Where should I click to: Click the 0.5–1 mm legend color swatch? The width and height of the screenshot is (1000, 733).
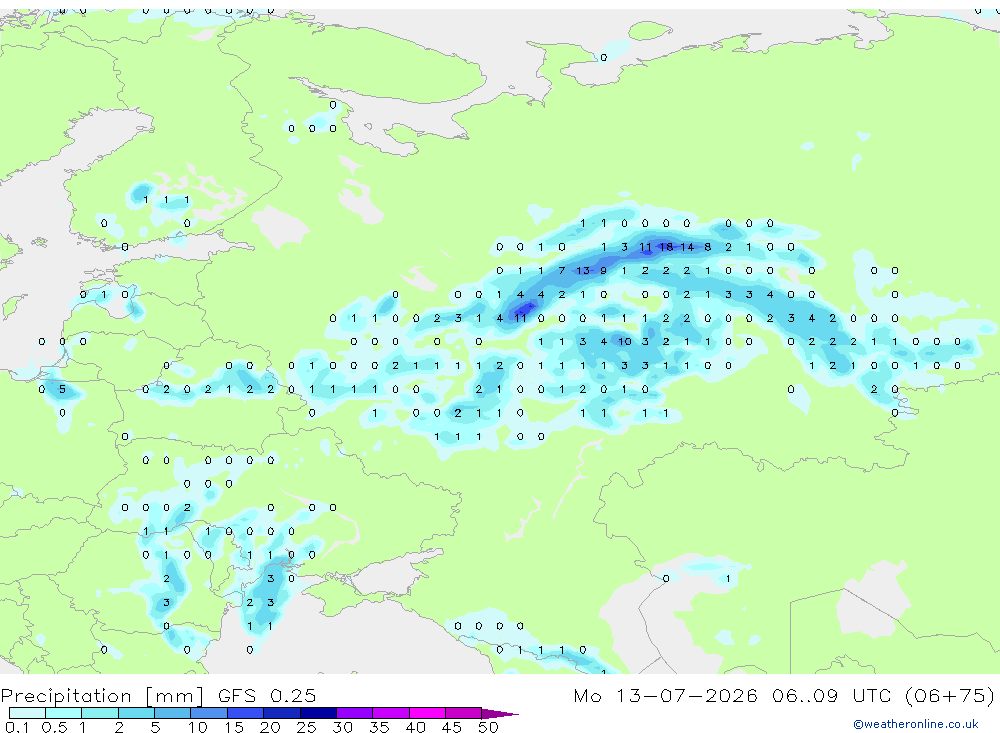(64, 713)
